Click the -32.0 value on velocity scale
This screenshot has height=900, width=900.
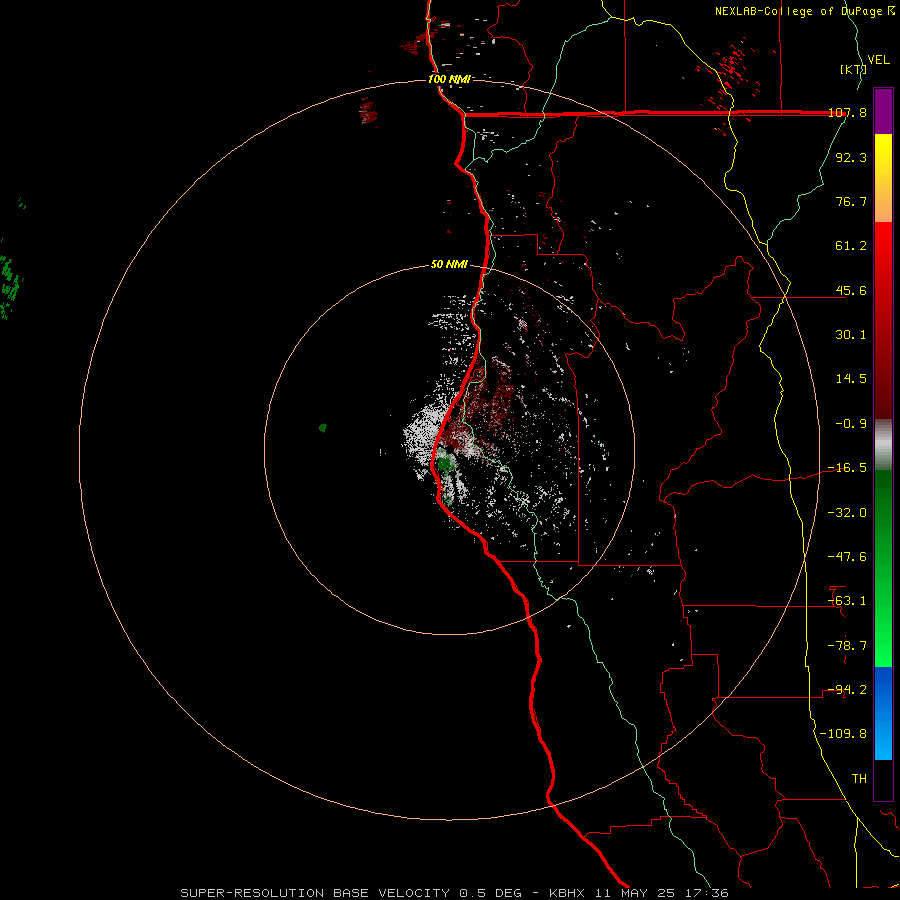[847, 513]
